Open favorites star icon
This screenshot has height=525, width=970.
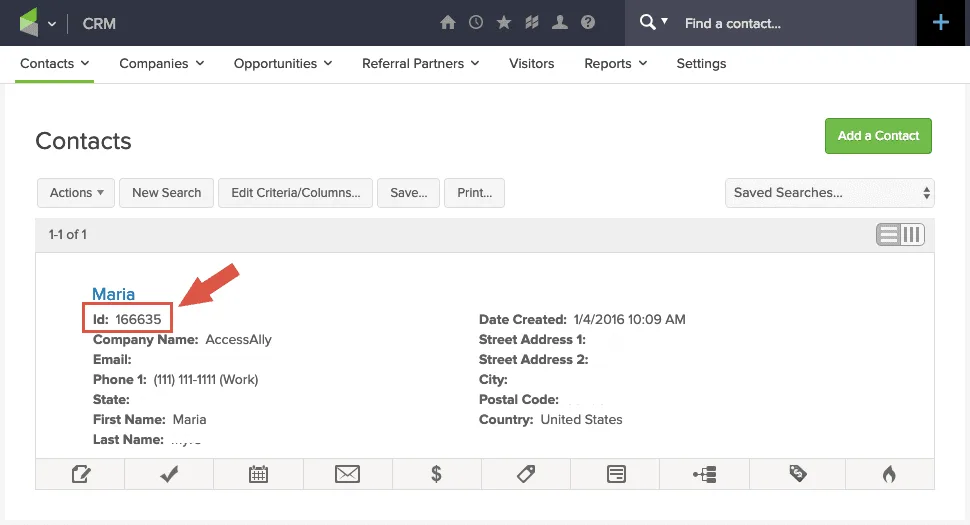504,22
